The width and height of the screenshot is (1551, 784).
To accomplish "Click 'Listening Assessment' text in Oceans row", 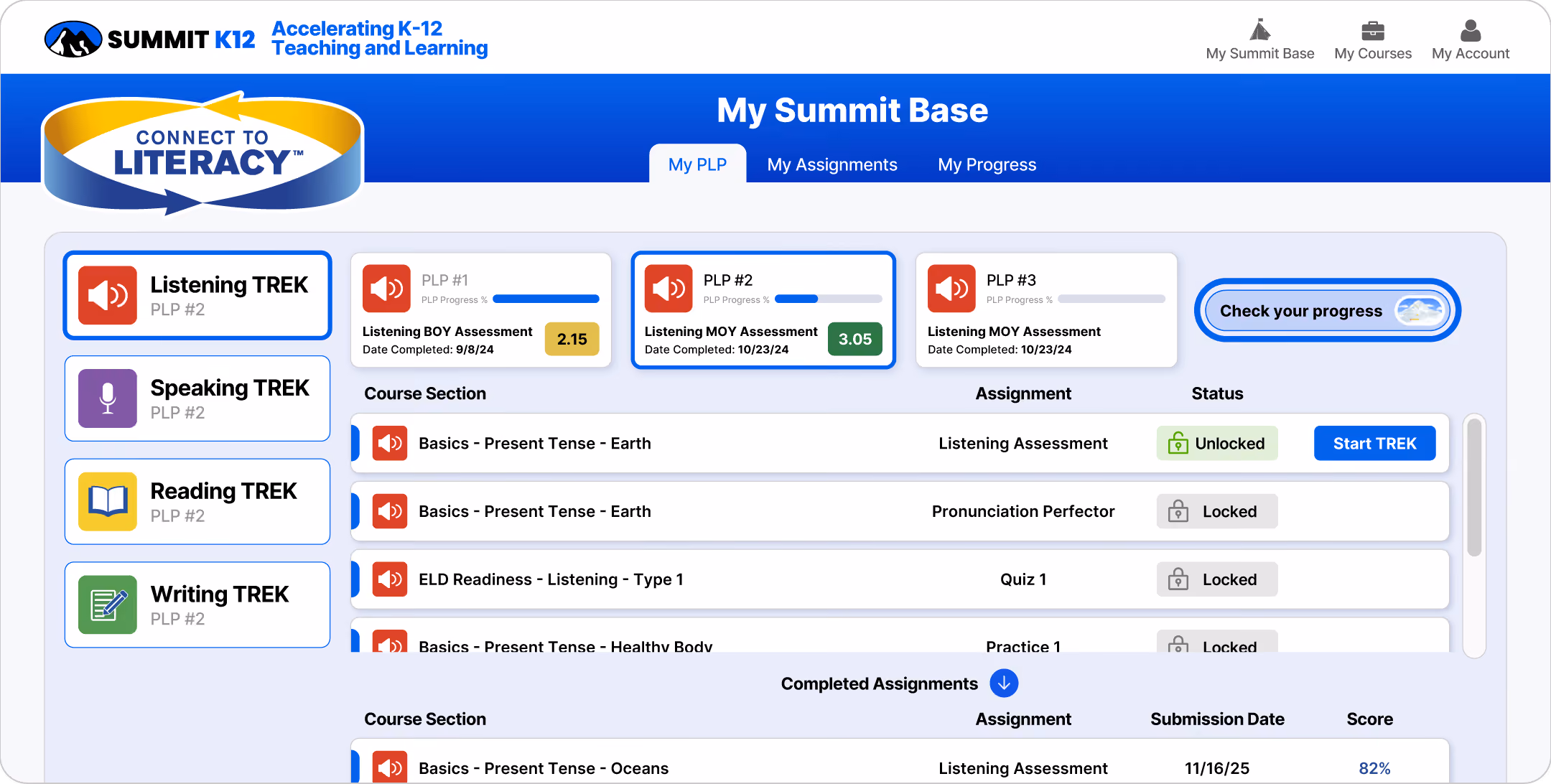I will click(x=1023, y=768).
